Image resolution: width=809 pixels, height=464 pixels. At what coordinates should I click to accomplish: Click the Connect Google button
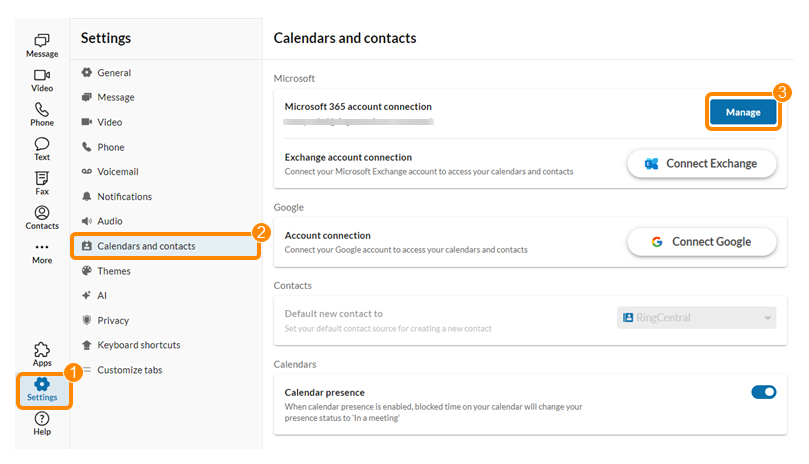(x=702, y=242)
